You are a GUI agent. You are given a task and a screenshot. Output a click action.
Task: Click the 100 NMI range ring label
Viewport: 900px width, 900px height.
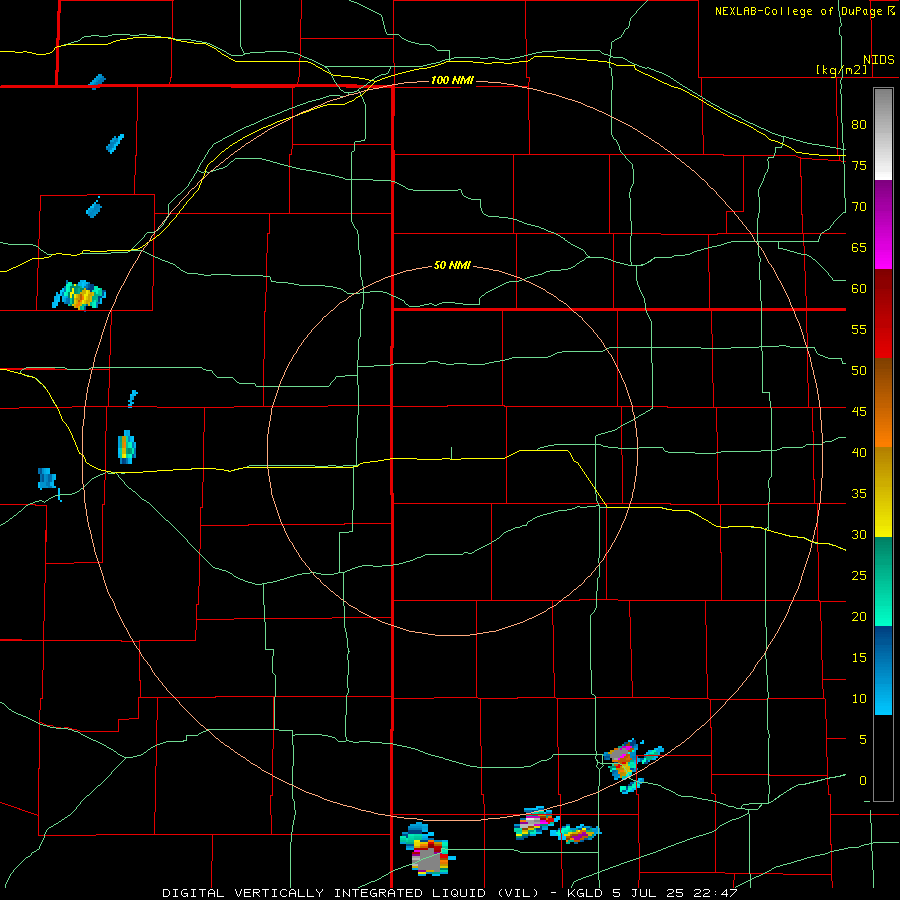click(x=452, y=80)
